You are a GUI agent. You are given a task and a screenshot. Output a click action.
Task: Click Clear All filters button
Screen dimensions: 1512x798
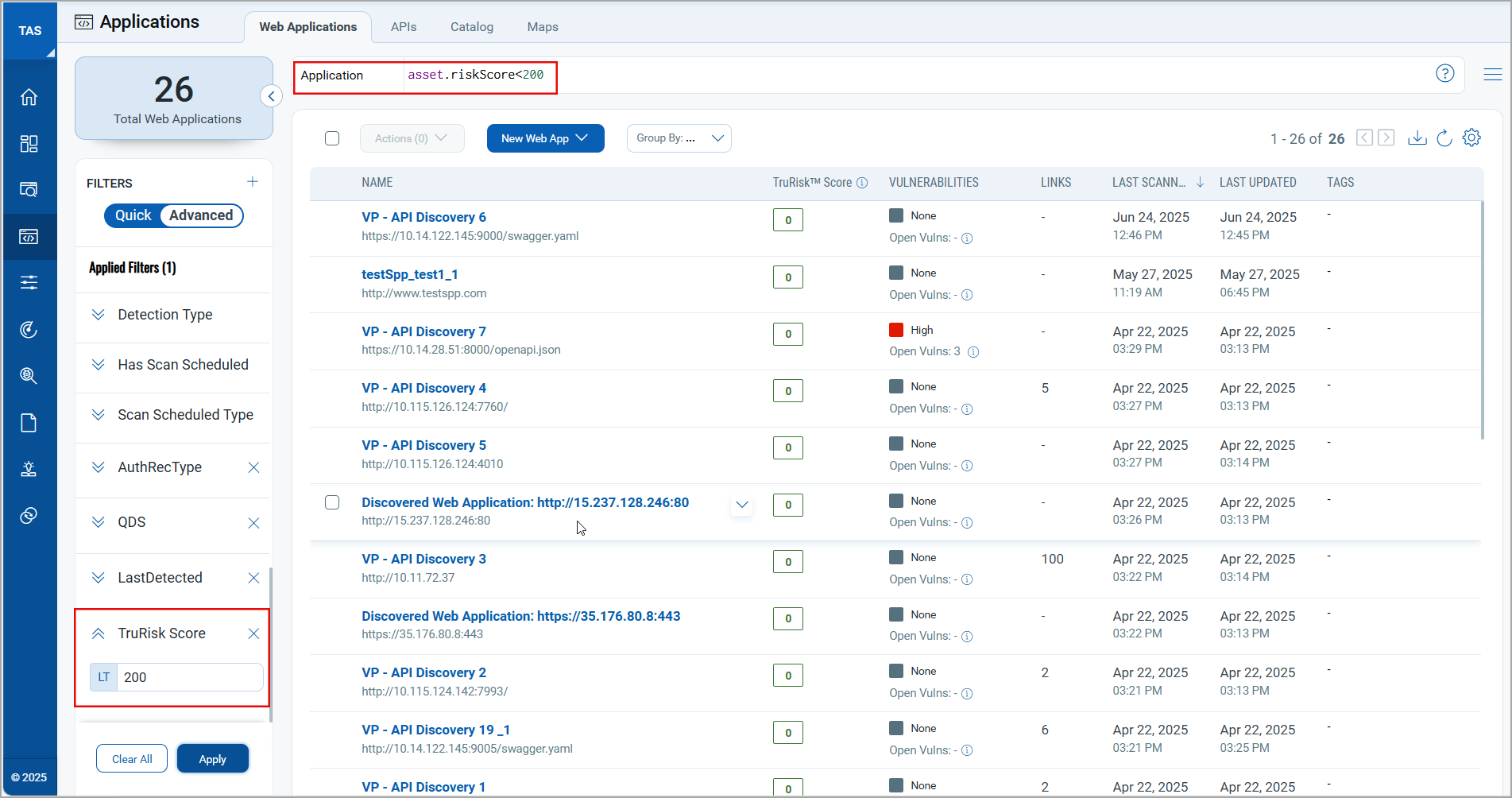click(x=132, y=759)
